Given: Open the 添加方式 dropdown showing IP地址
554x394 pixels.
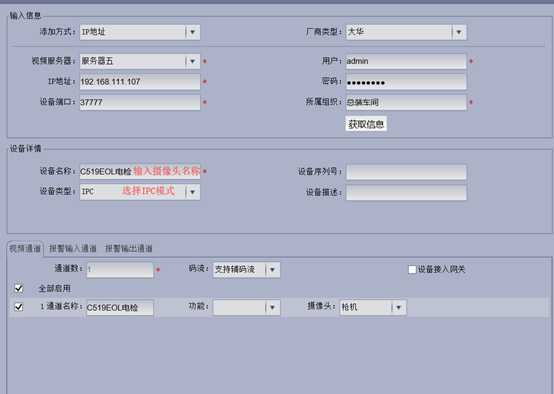Looking at the screenshot, I should click(x=140, y=32).
